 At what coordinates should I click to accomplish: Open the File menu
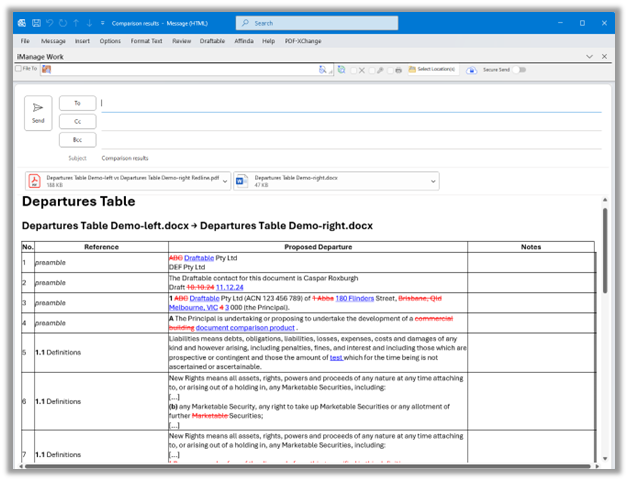25,41
